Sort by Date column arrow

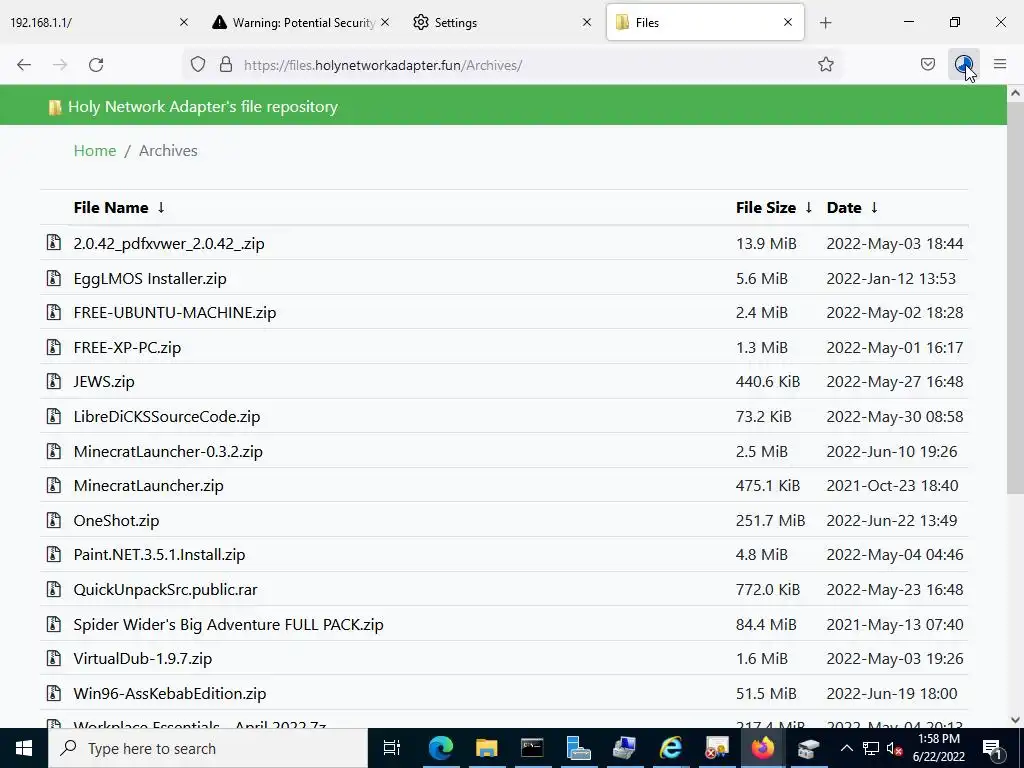[x=874, y=208]
